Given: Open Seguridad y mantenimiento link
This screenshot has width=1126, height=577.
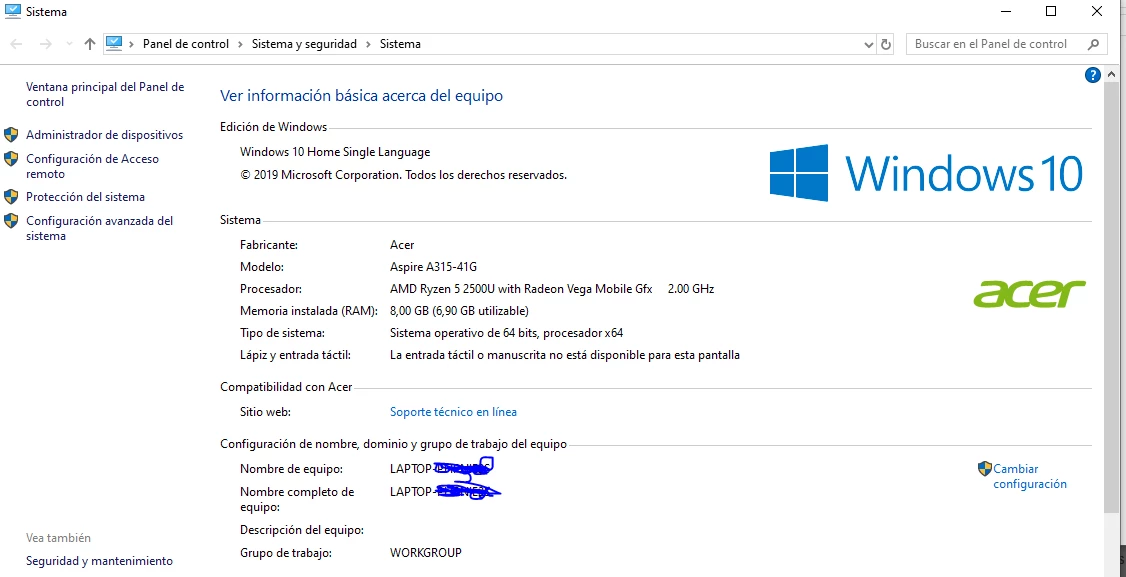Looking at the screenshot, I should point(99,560).
